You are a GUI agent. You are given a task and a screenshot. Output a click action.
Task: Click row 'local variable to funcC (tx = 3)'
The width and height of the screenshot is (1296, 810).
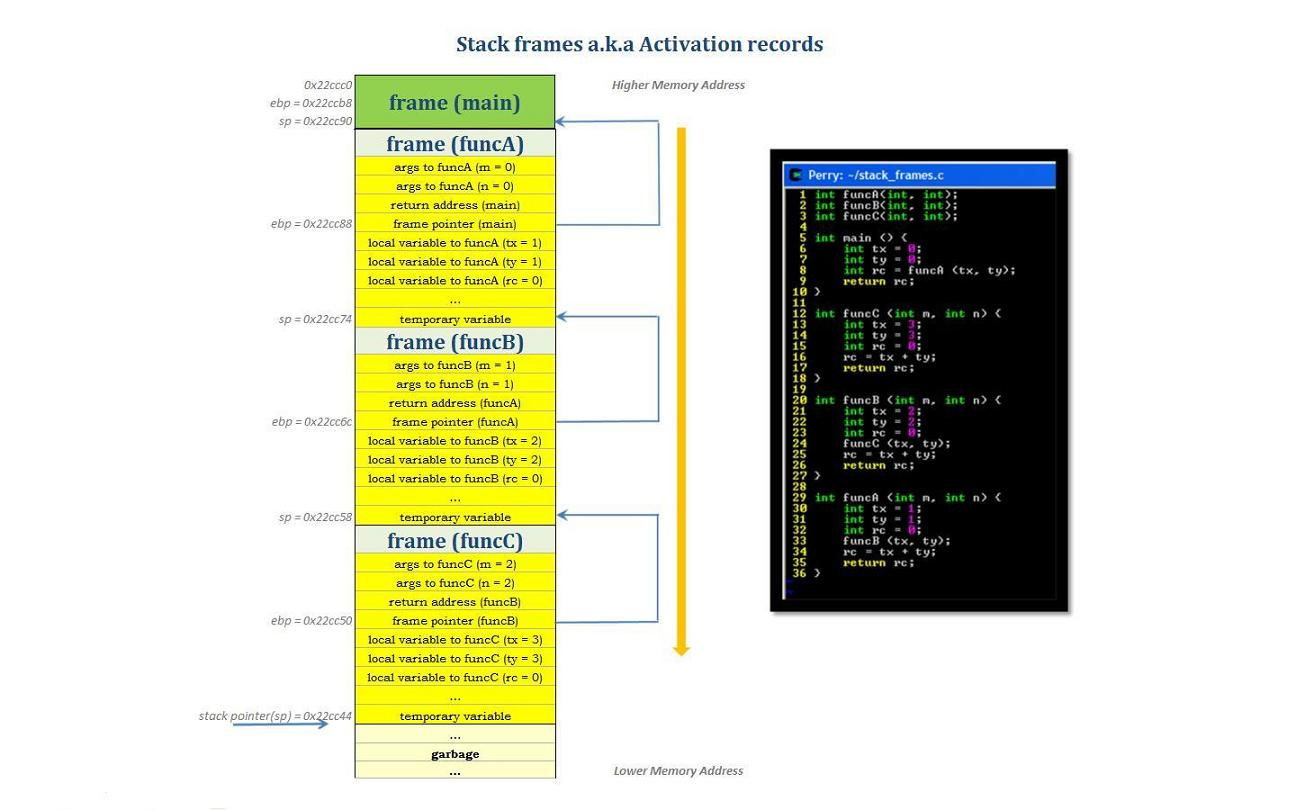[x=455, y=640]
